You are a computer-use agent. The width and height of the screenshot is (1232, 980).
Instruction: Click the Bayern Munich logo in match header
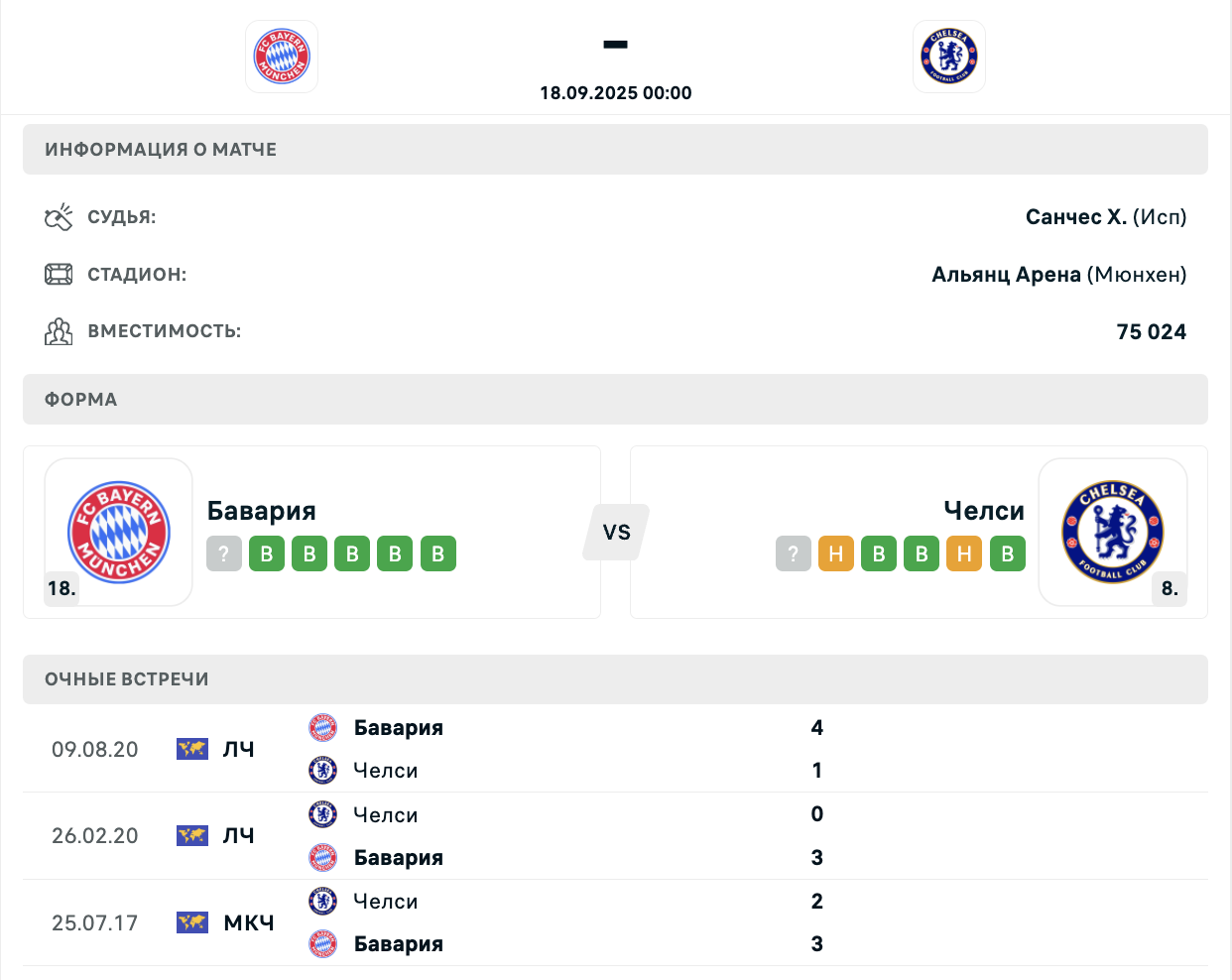(x=282, y=57)
